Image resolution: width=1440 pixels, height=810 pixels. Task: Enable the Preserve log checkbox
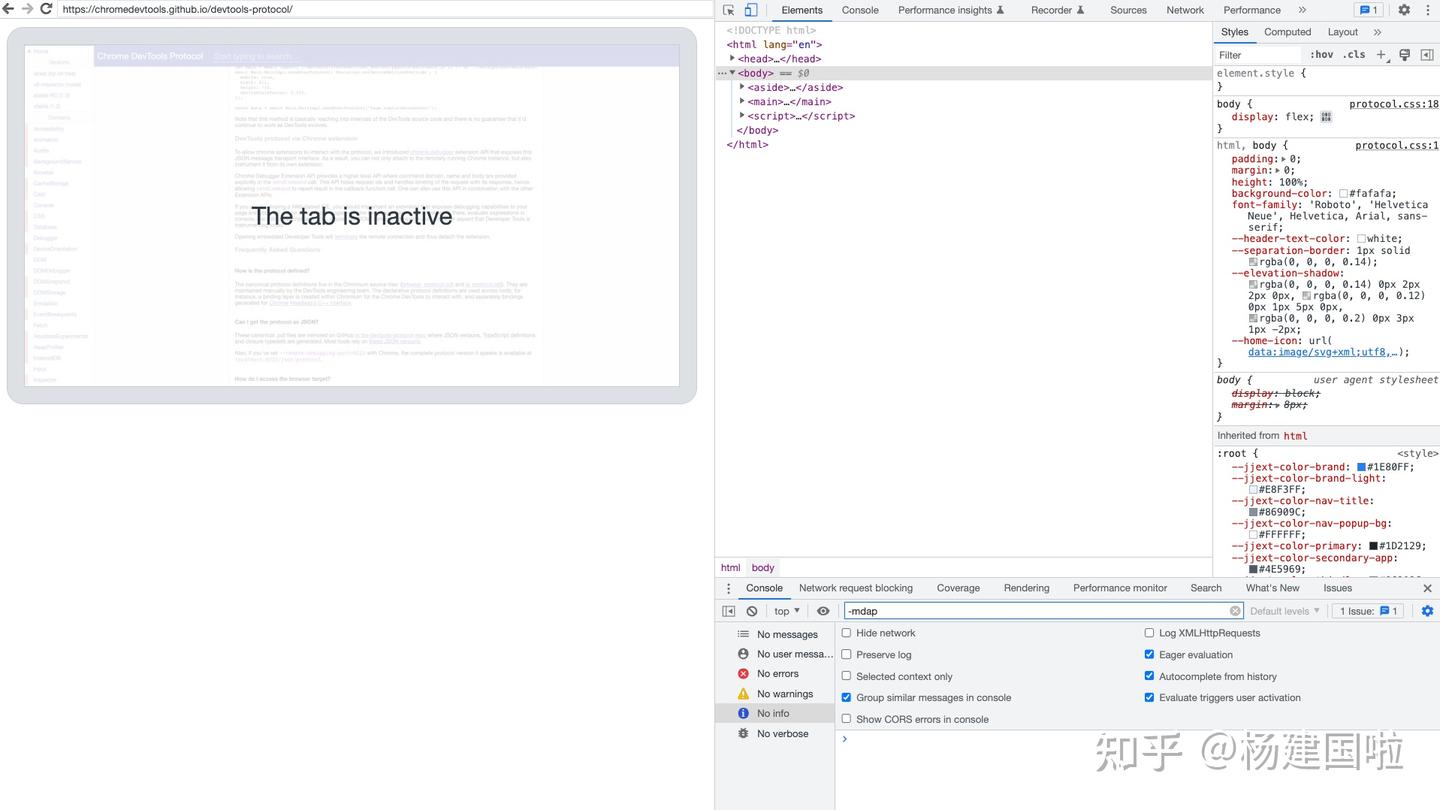pyautogui.click(x=846, y=654)
